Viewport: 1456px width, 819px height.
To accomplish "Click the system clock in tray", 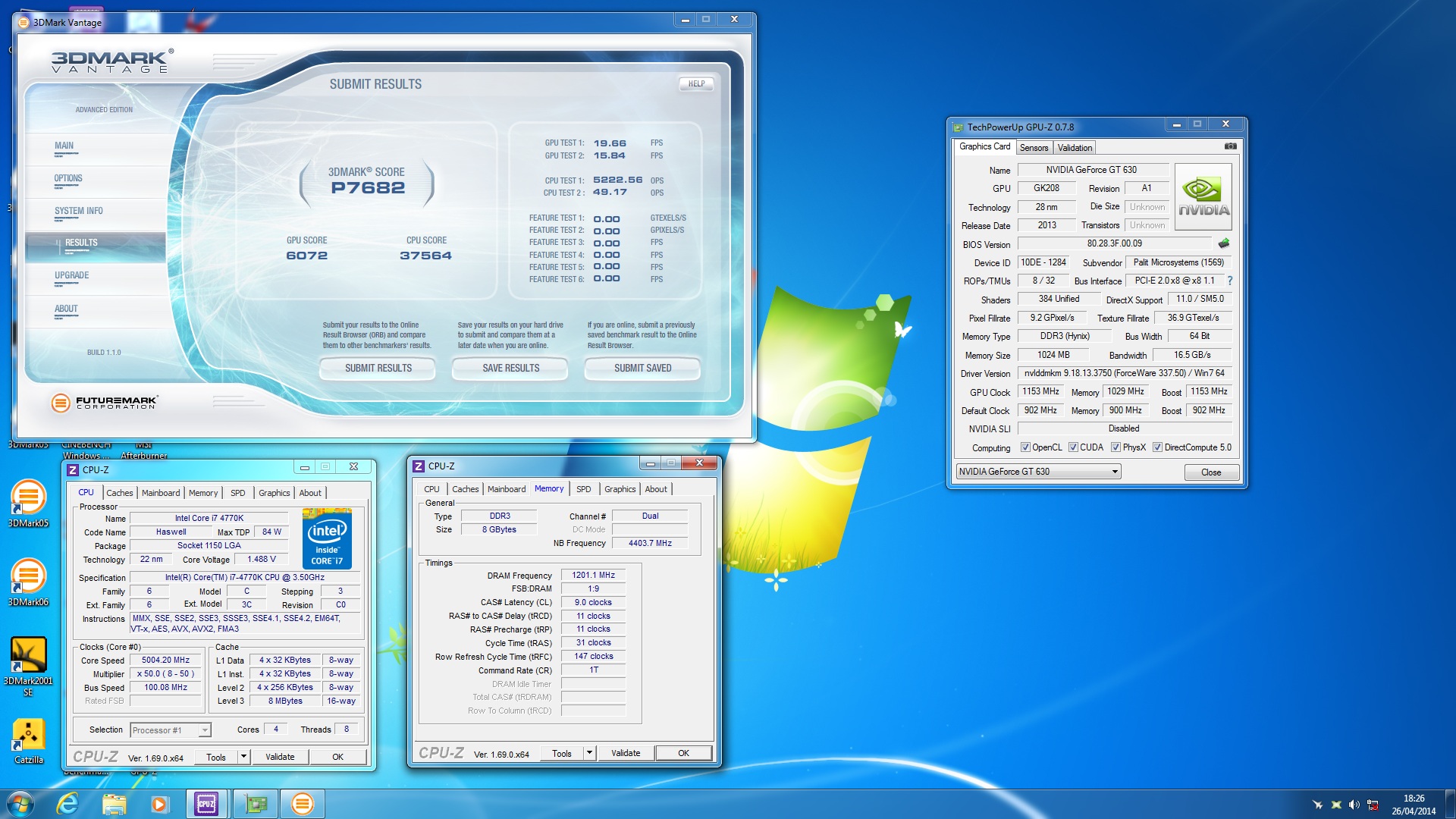I will [x=1414, y=805].
